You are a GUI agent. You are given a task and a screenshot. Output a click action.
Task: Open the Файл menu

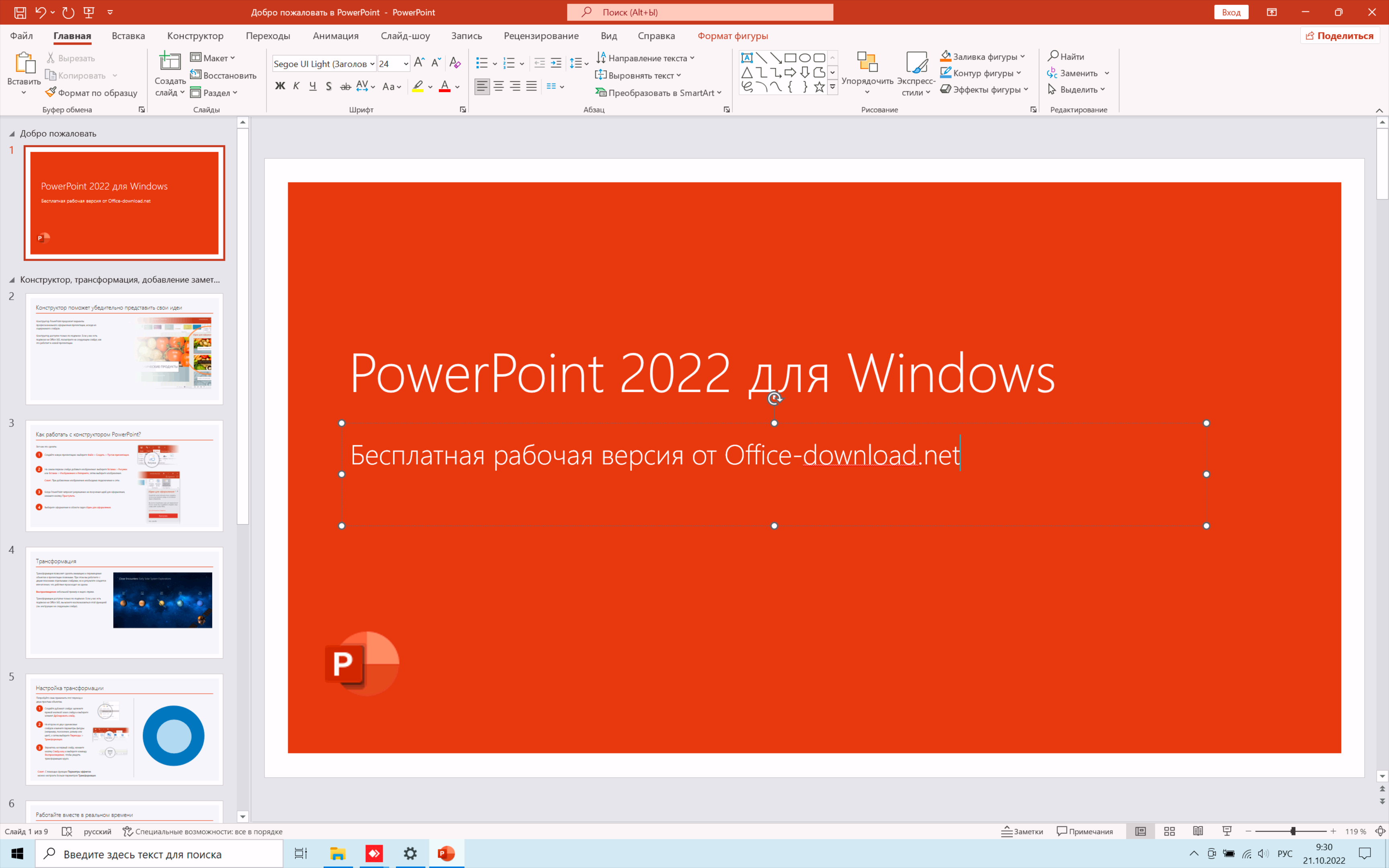click(x=21, y=36)
